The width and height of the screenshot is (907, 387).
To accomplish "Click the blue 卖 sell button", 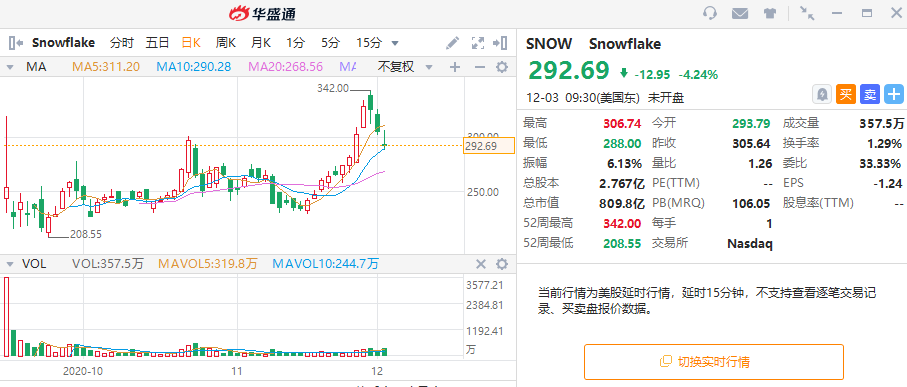I will [869, 94].
